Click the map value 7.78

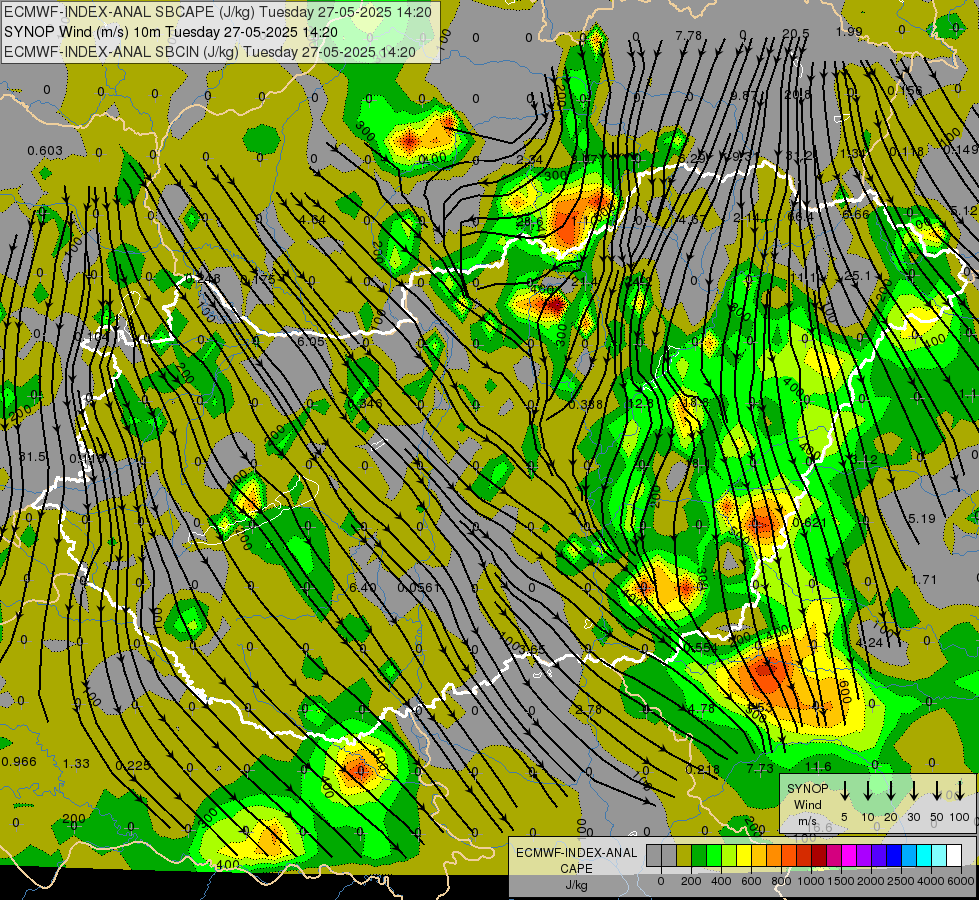689,36
